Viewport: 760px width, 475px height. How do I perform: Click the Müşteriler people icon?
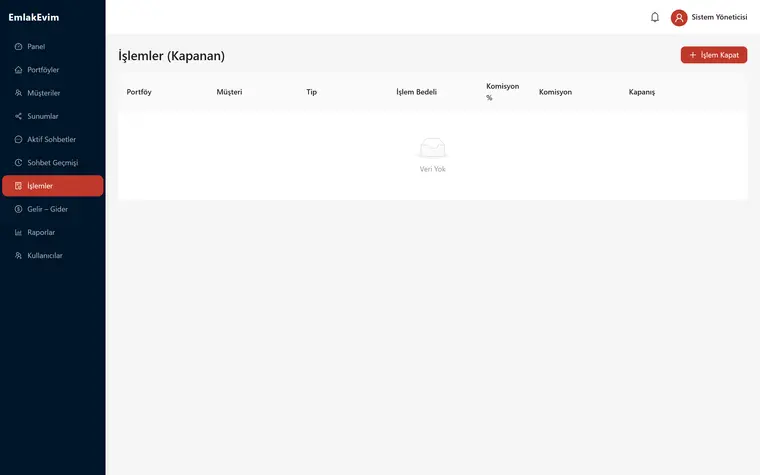(18, 93)
